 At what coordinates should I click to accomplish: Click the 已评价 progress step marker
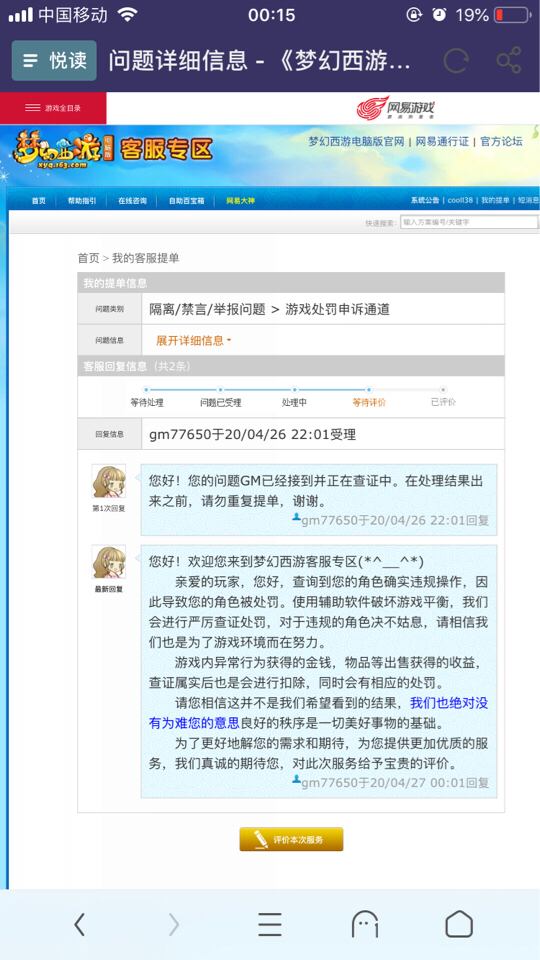(x=443, y=389)
